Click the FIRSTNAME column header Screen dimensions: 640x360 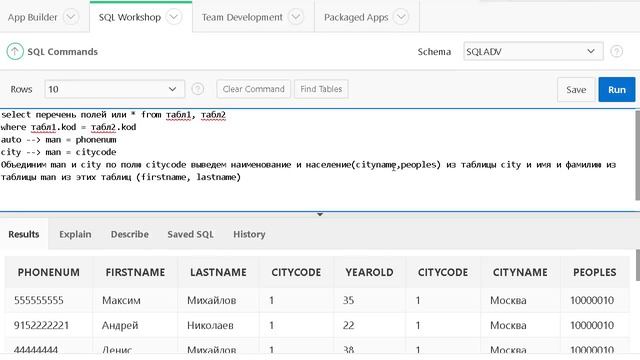(135, 272)
